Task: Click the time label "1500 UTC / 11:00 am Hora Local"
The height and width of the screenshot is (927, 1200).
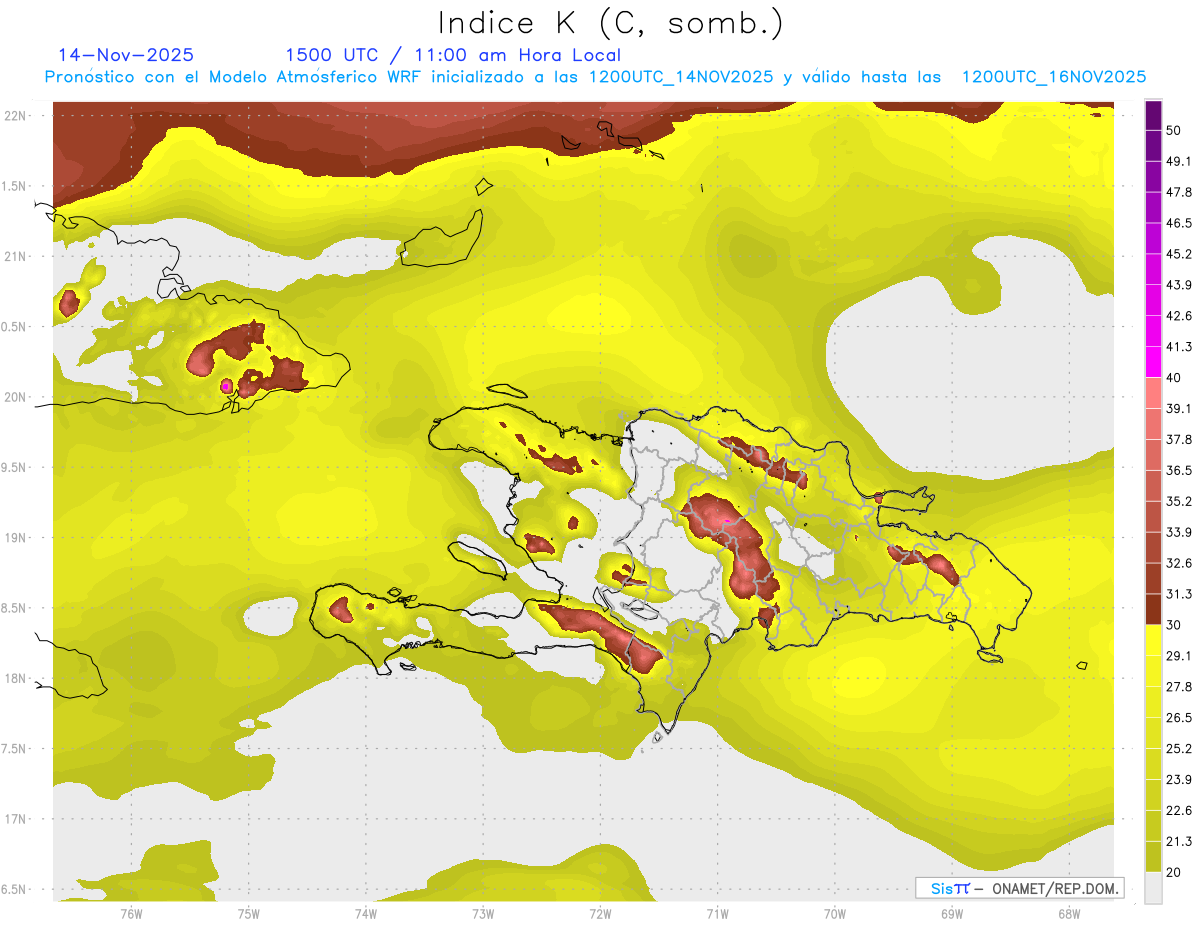Action: click(x=453, y=55)
